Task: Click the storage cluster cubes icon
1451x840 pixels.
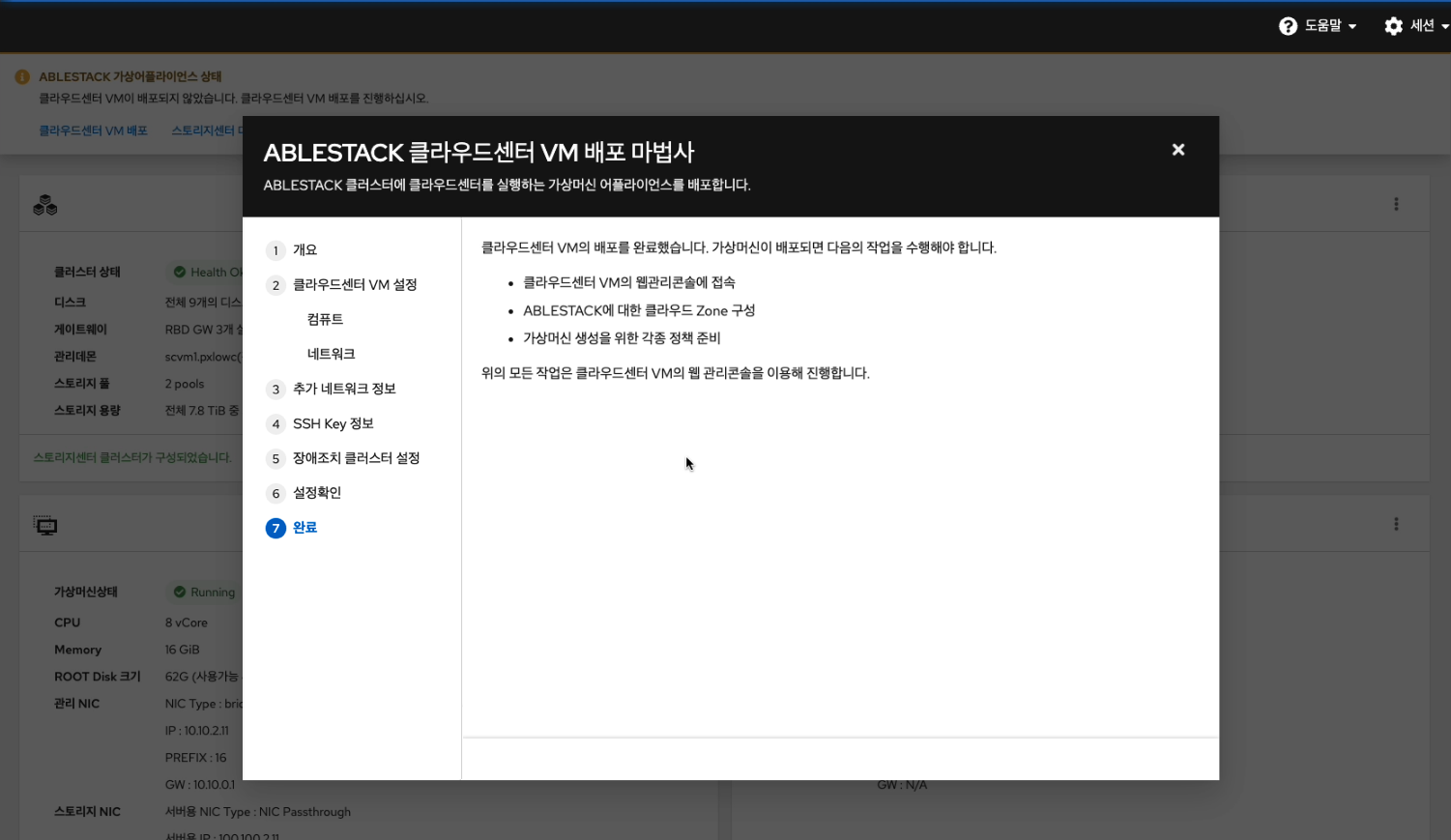Action: click(x=45, y=205)
